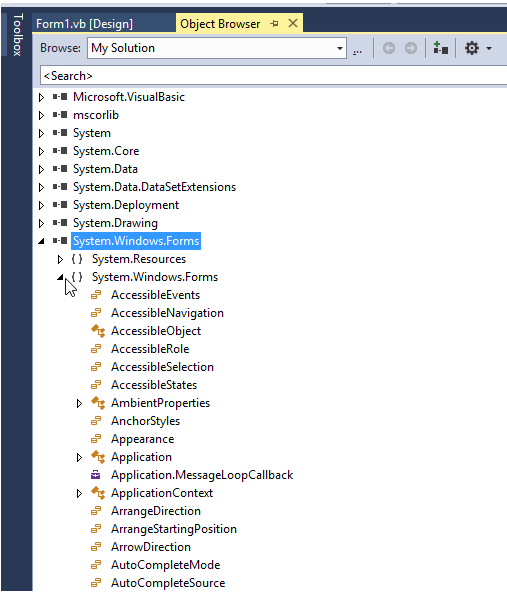The height and width of the screenshot is (593, 507).
Task: Click the Back navigation arrow icon
Action: 389,48
